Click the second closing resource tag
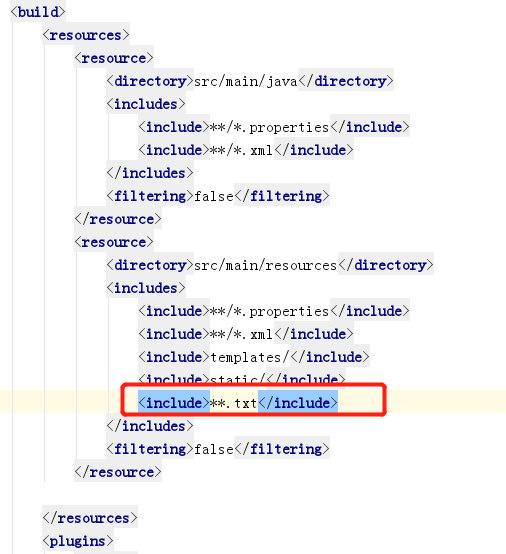 118,472
